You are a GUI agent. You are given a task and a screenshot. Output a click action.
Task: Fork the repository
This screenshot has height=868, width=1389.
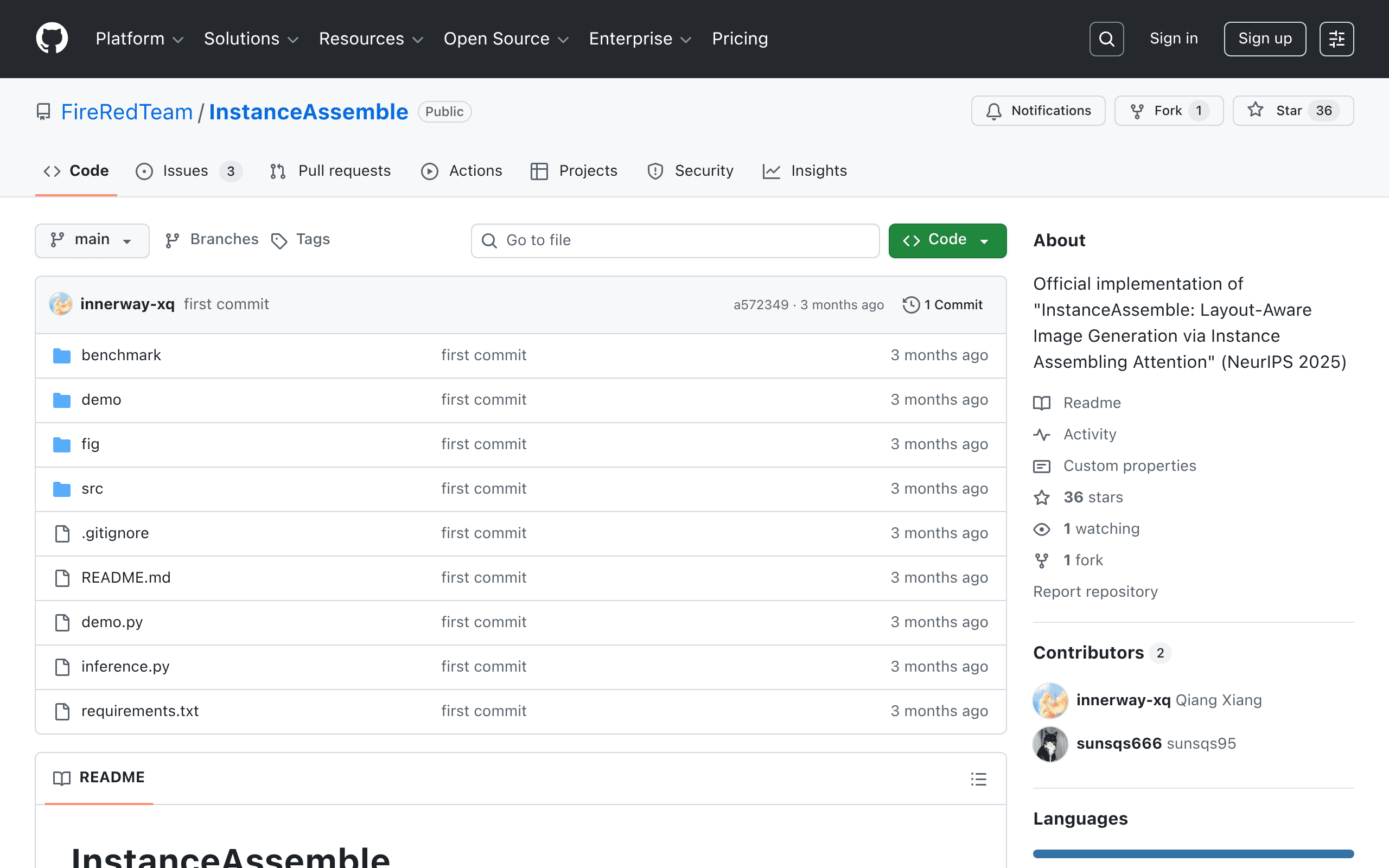[x=1169, y=111]
